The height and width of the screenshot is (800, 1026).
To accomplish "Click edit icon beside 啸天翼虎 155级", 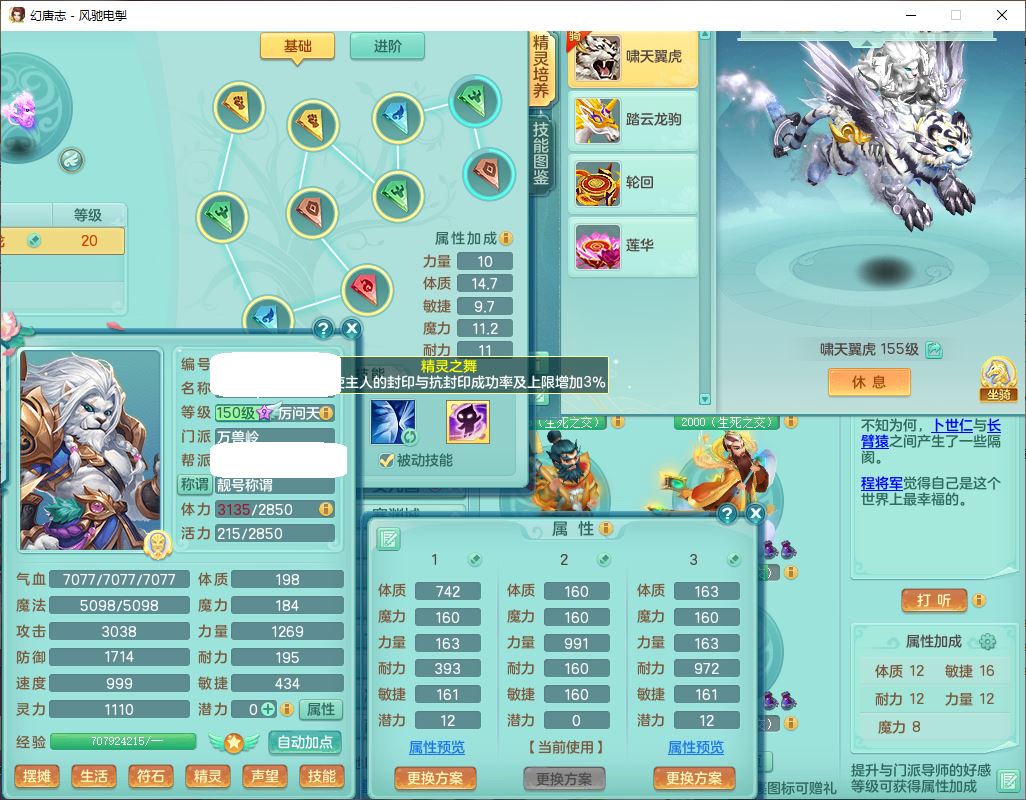I will click(934, 350).
